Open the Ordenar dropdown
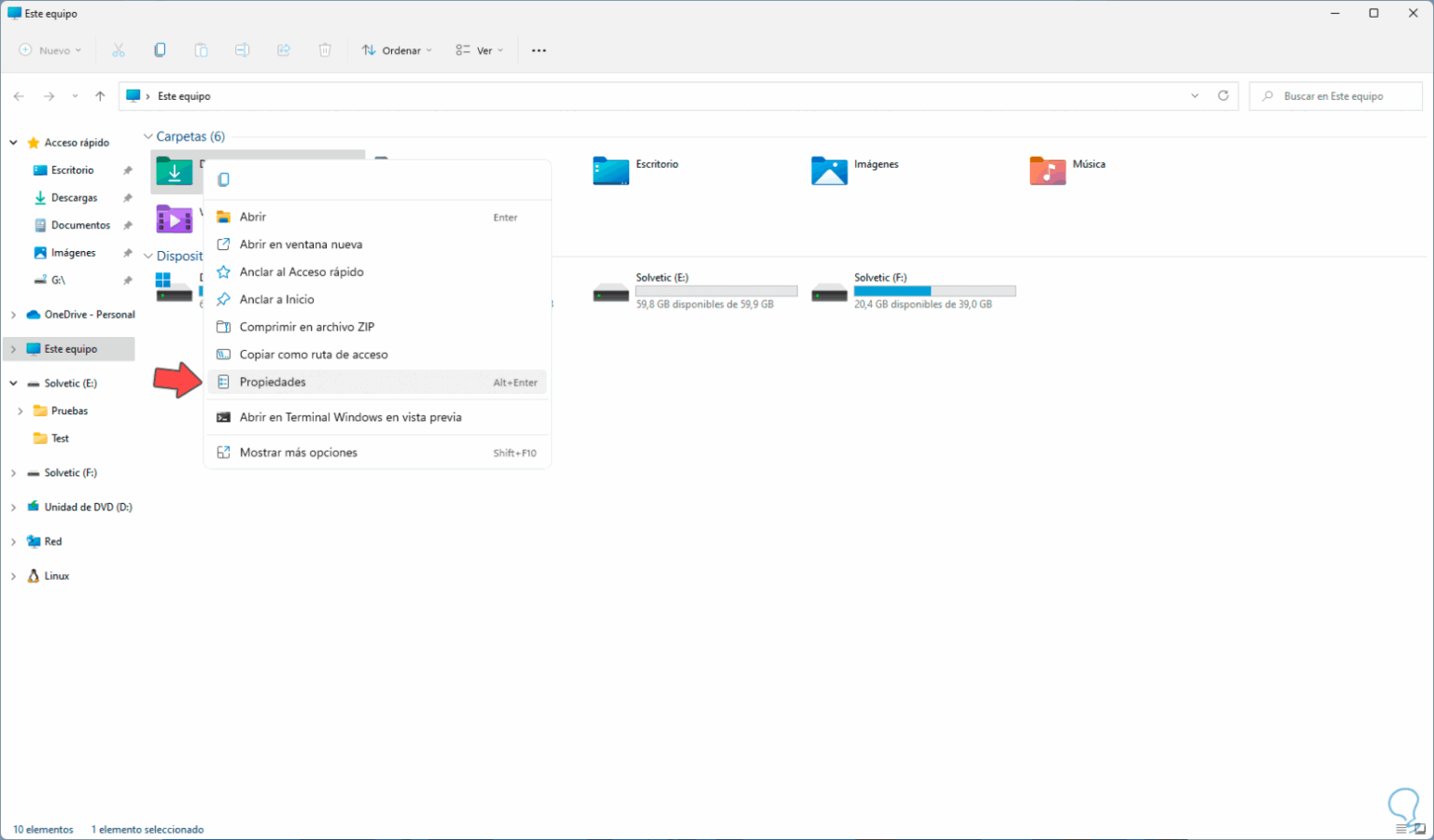This screenshot has width=1434, height=840. coord(396,49)
